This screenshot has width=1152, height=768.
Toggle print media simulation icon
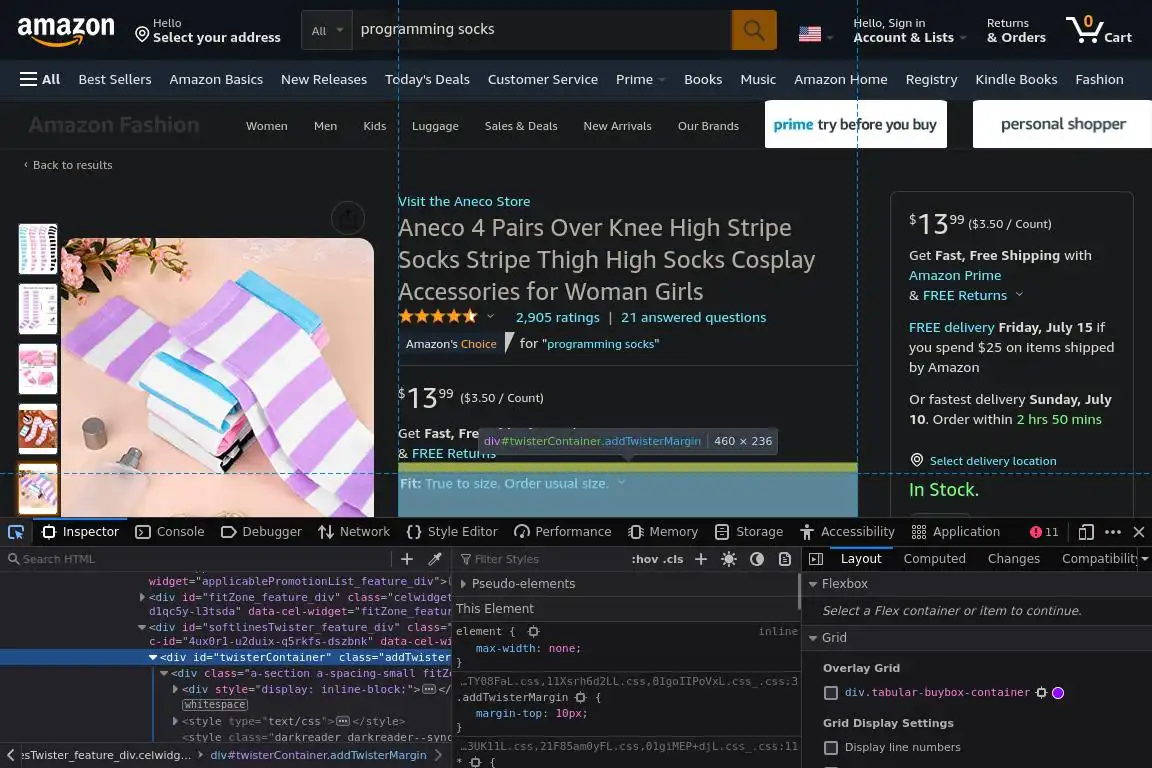(x=785, y=559)
